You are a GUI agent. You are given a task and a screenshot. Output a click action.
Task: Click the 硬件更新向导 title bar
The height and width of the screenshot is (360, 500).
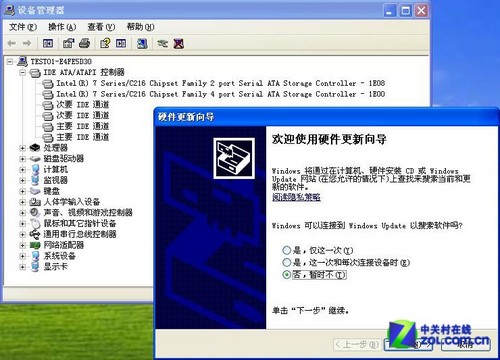pyautogui.click(x=327, y=117)
